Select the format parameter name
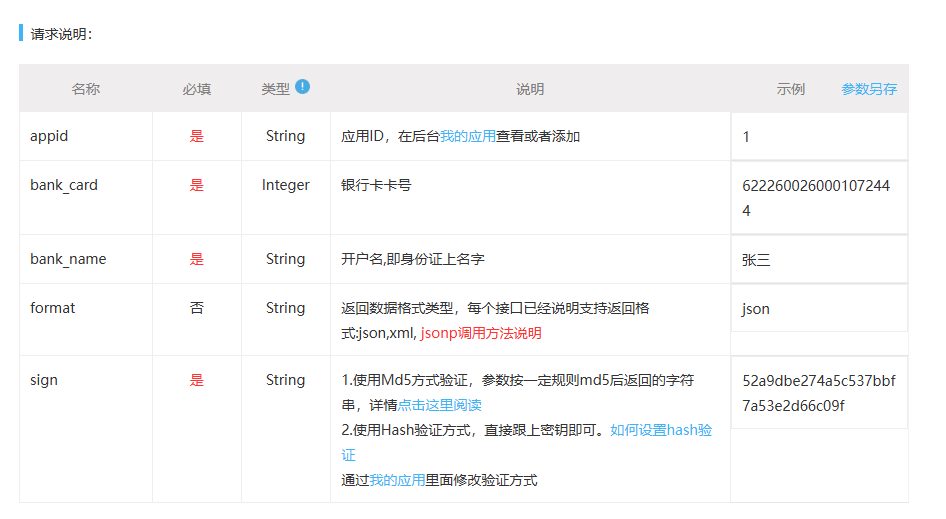 tap(52, 308)
